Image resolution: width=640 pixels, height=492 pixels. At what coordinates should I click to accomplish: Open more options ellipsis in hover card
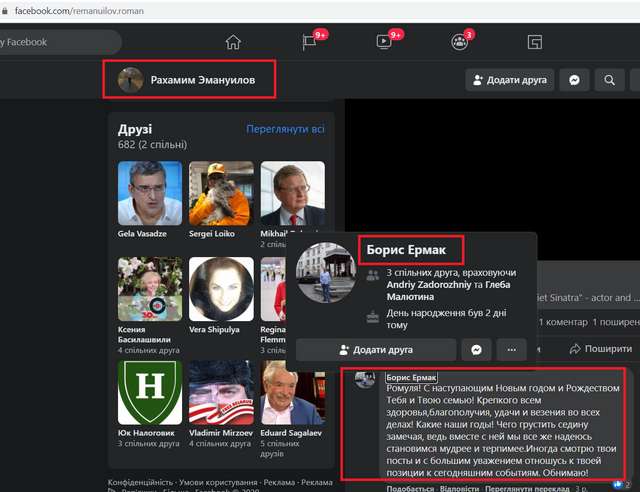(x=512, y=350)
